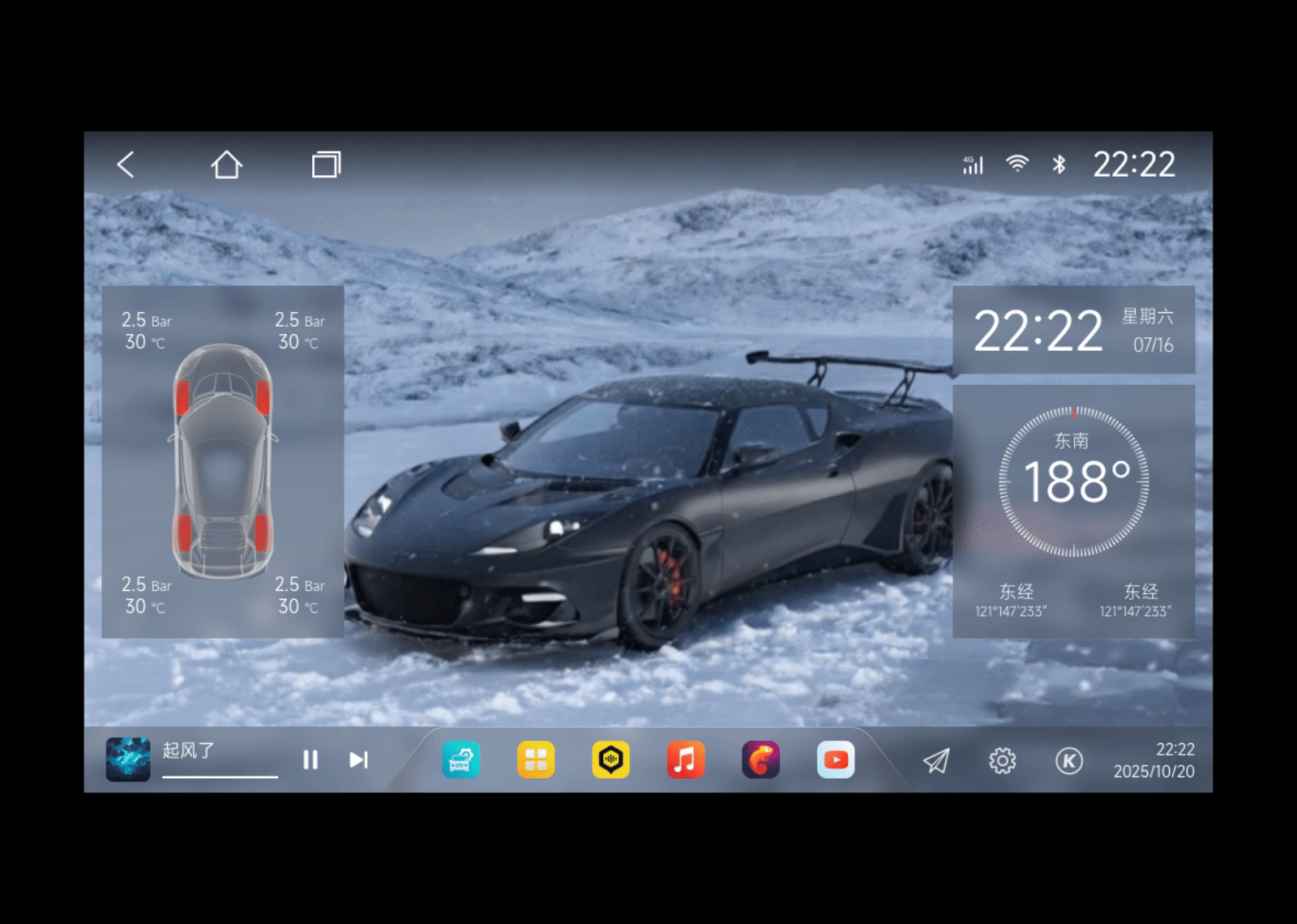Screen dimensions: 1297x924
Task: Open the 起风了 album art thumbnail
Action: click(x=128, y=759)
